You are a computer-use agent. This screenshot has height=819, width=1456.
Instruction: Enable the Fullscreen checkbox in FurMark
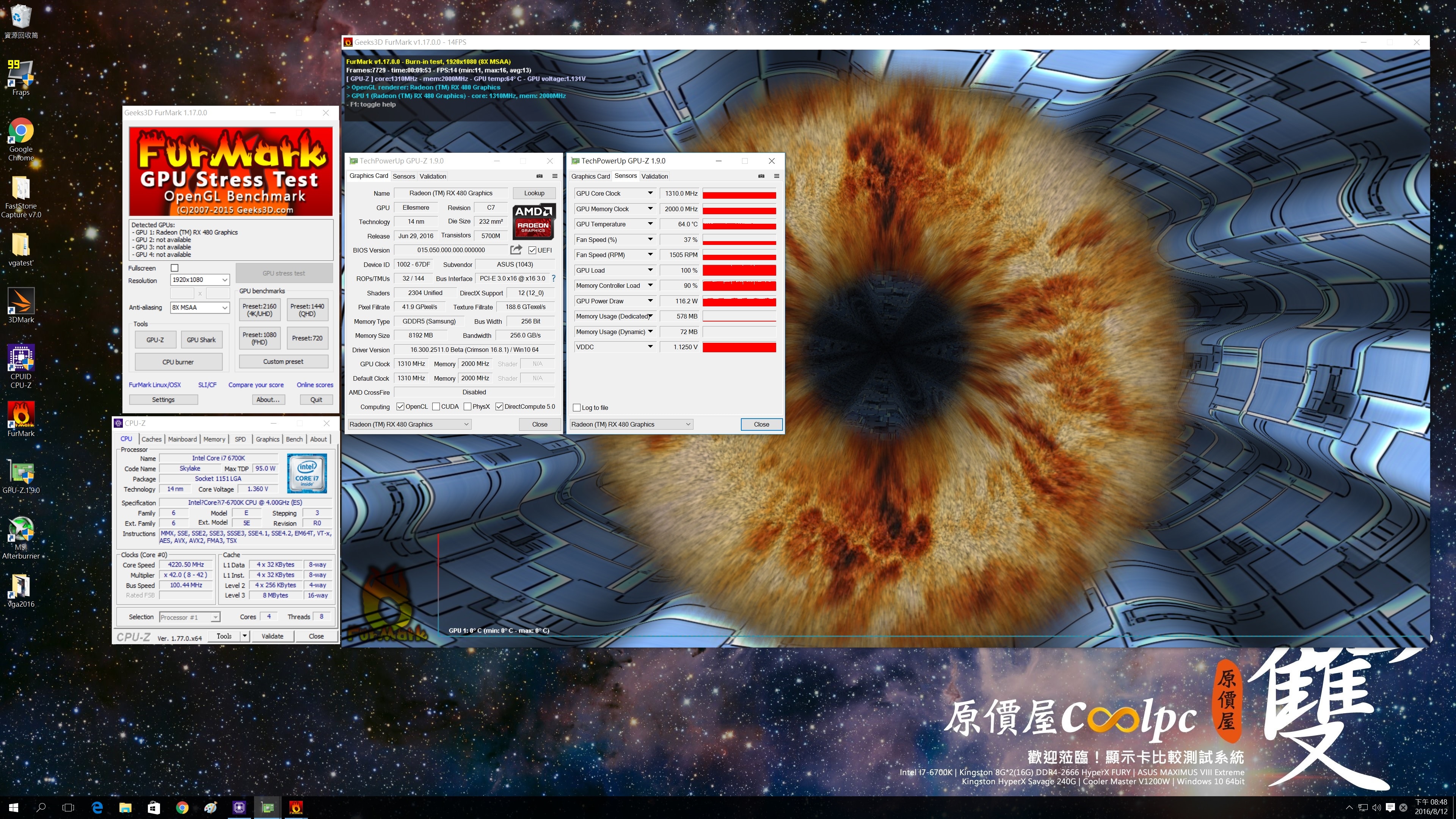tap(175, 268)
